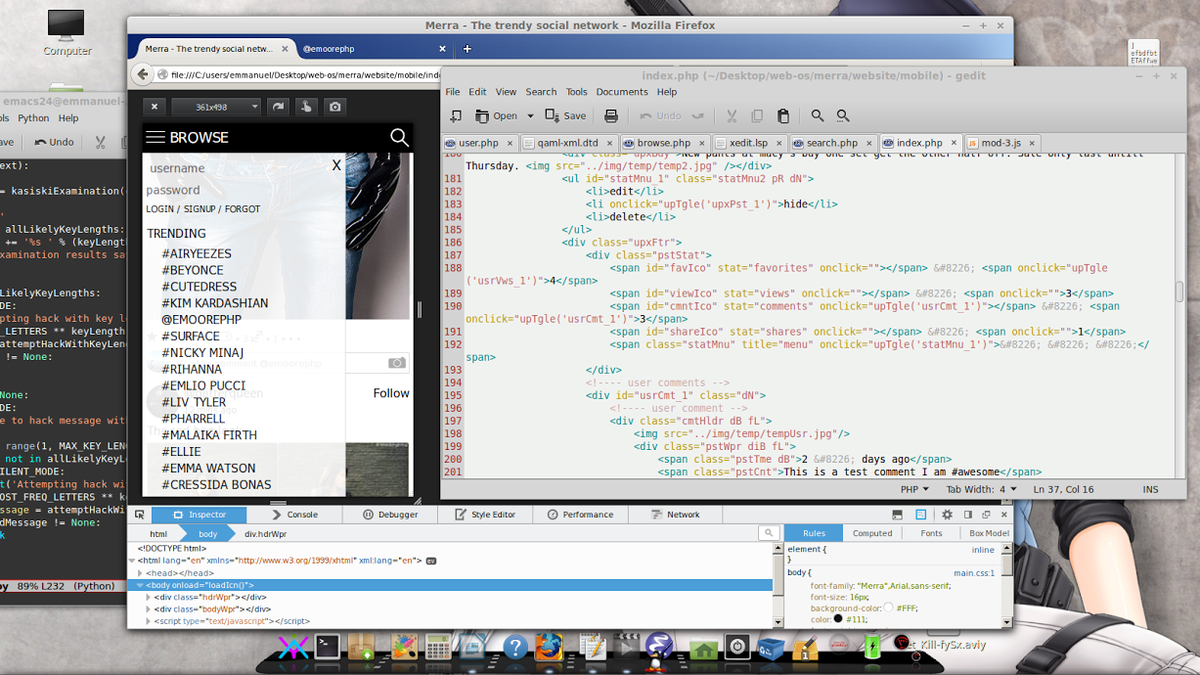Open the gedit Search menu
Screen dimensions: 1200x675
click(541, 92)
